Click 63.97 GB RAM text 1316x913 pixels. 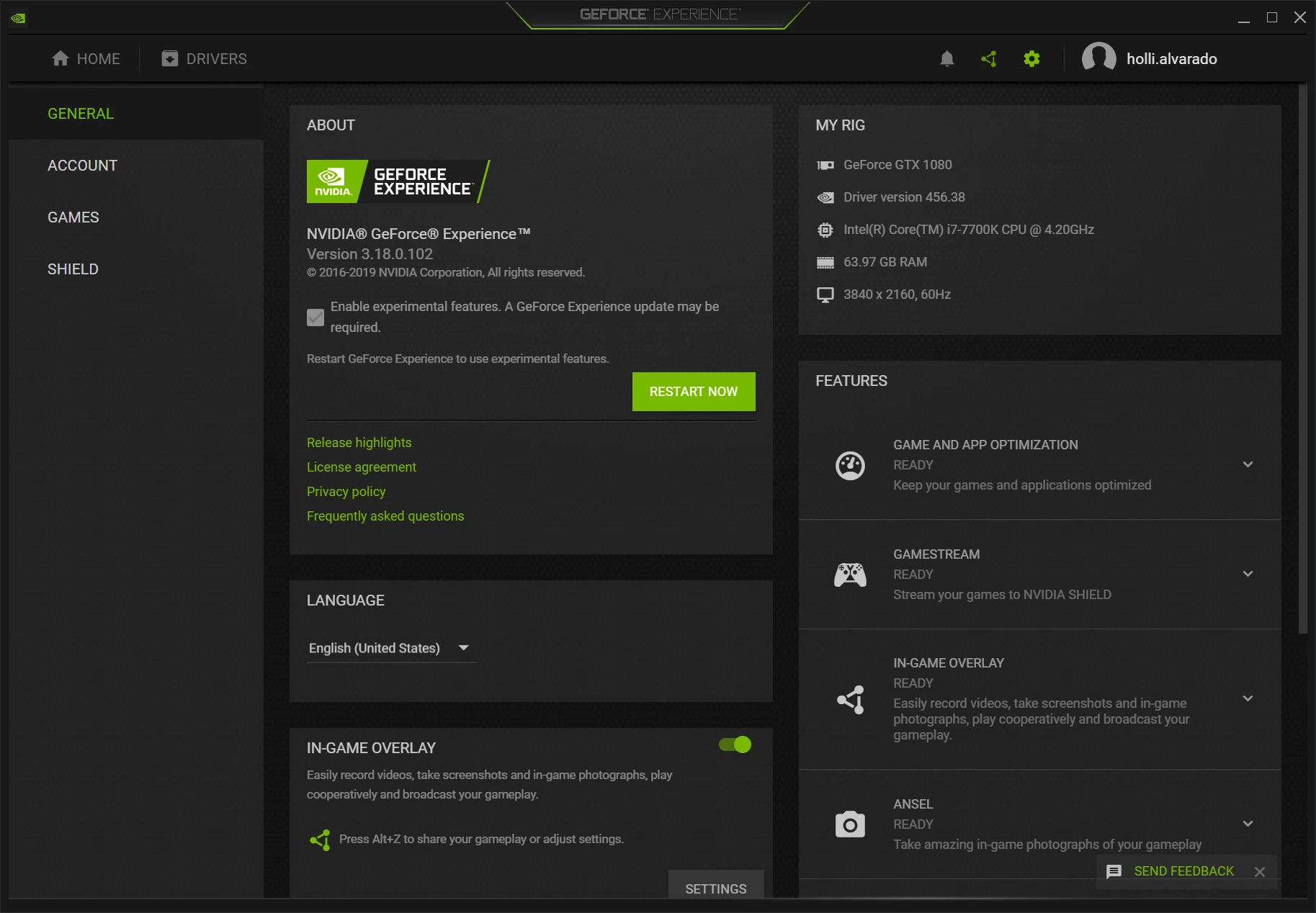coord(885,262)
